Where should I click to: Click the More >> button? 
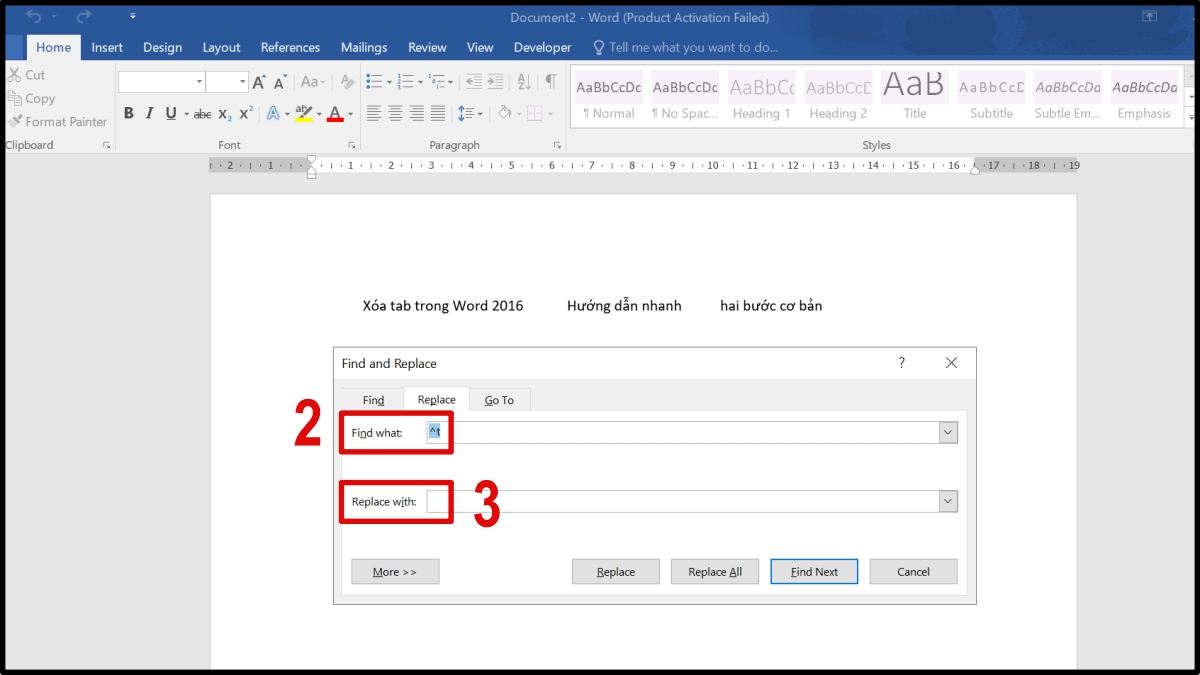pos(395,572)
